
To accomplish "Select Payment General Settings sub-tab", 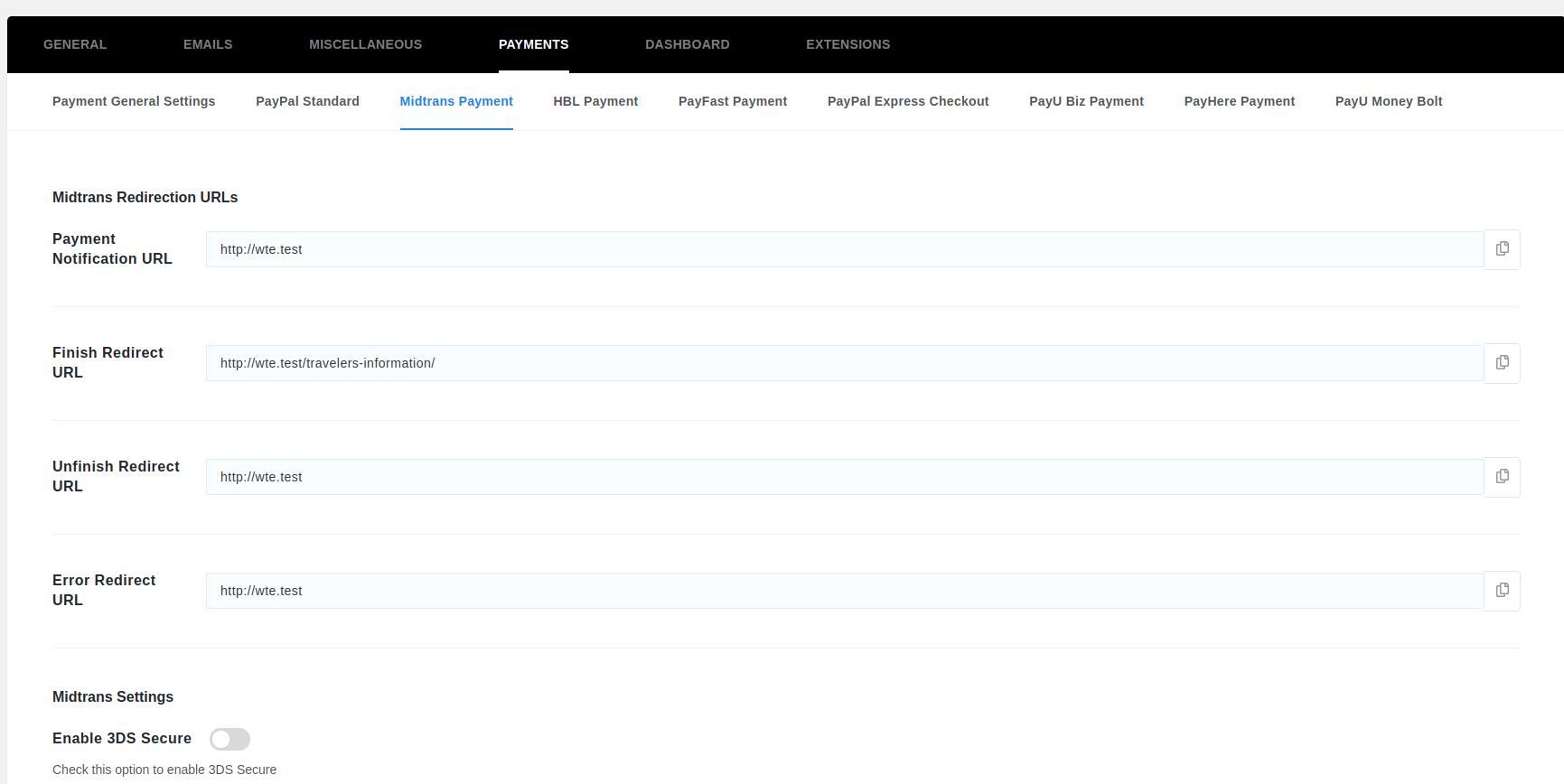I will pyautogui.click(x=134, y=101).
